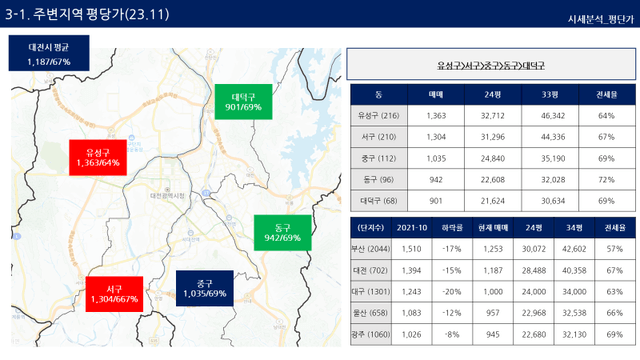Click the 1,510 cell in 부산 row
640x360 pixels.
click(411, 249)
